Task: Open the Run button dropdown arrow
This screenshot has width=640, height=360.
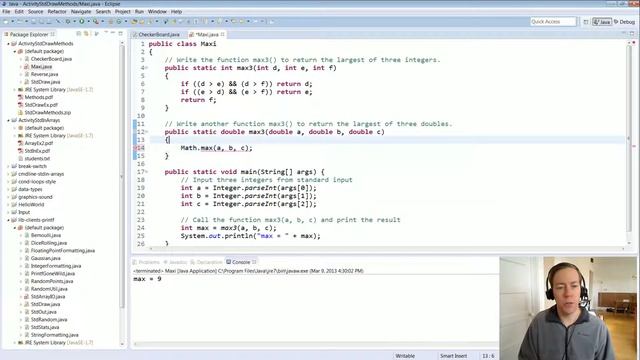Action: (x=88, y=21)
